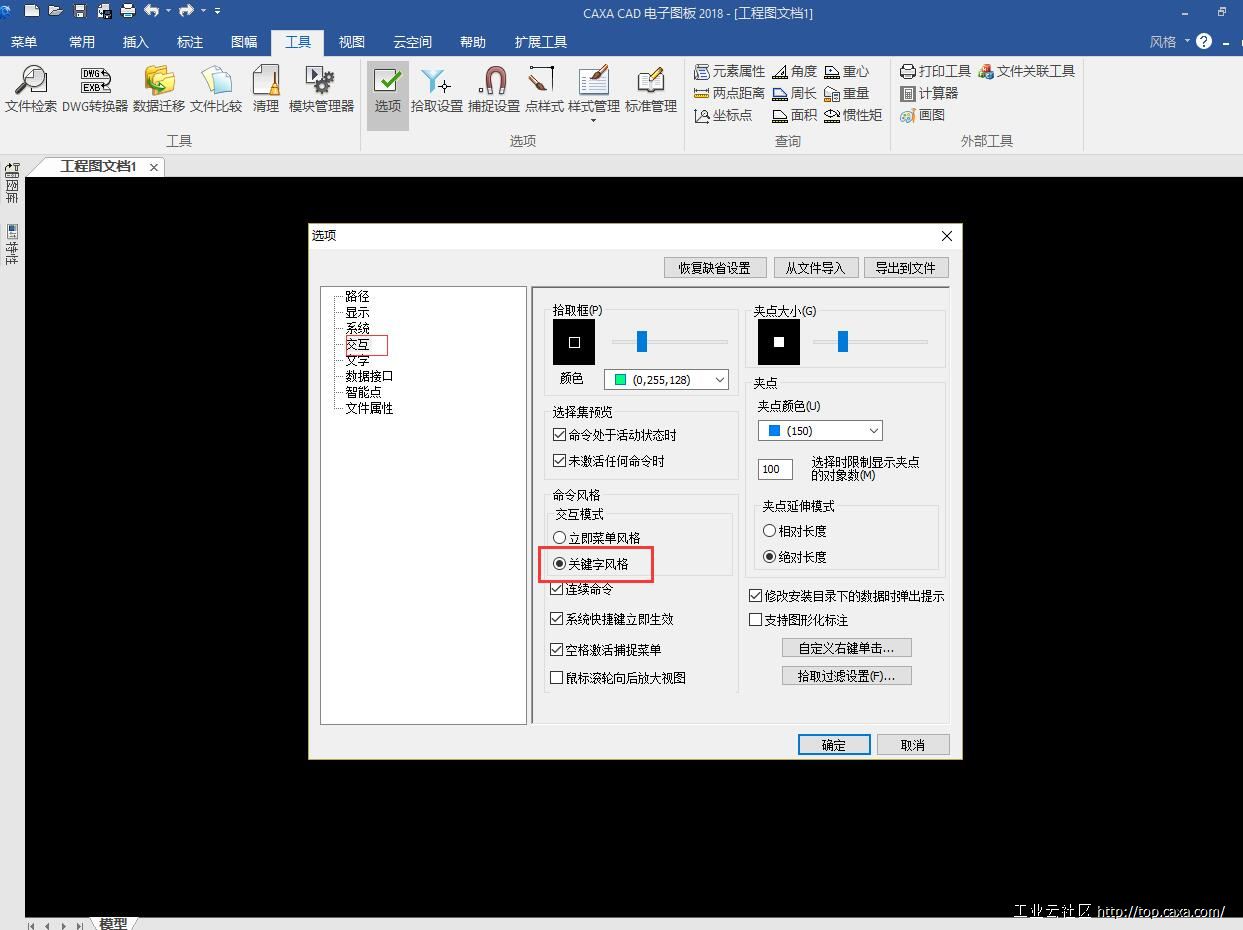Measure 周长 perimeter

[x=795, y=93]
